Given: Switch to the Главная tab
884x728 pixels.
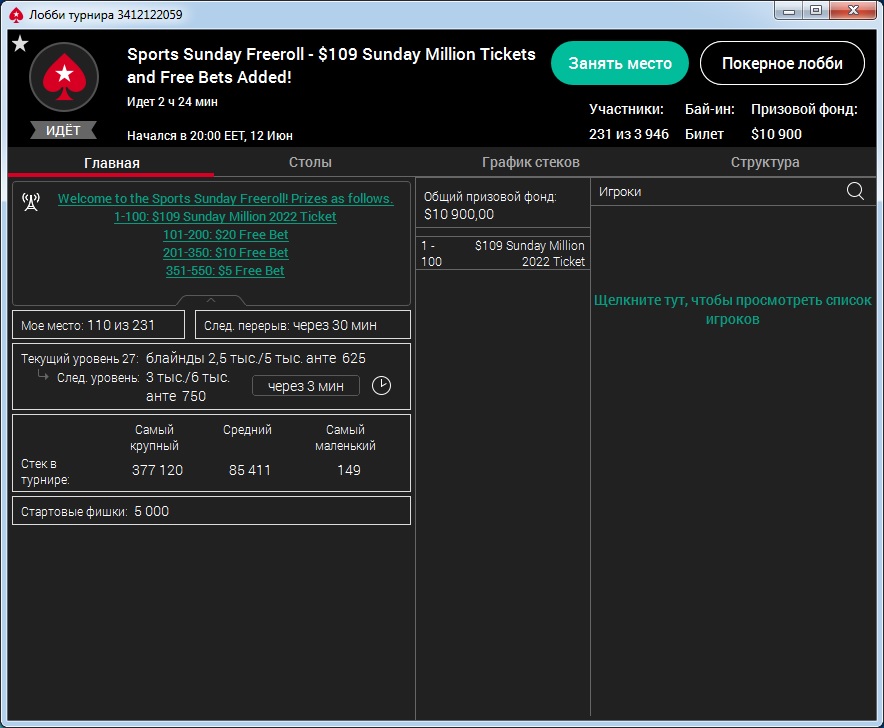Looking at the screenshot, I should (x=112, y=163).
